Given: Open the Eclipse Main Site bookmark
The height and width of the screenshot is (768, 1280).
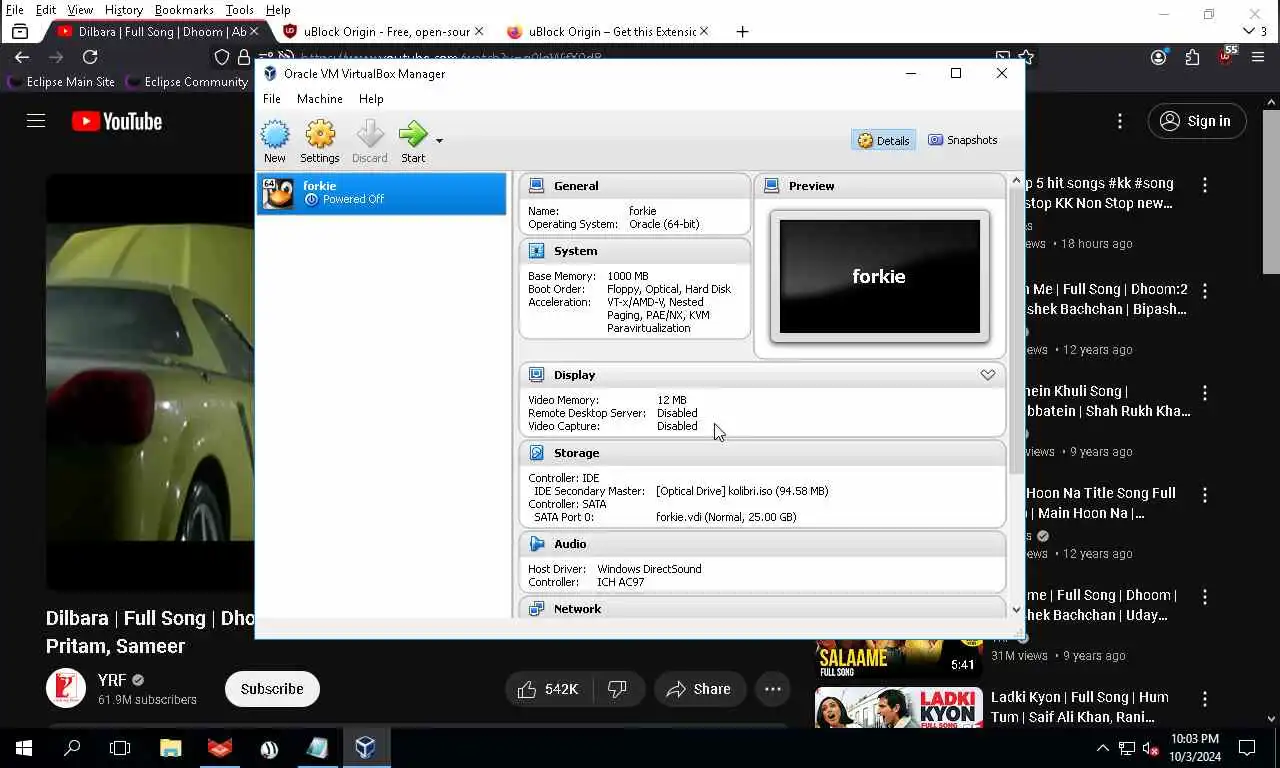Looking at the screenshot, I should [x=60, y=82].
